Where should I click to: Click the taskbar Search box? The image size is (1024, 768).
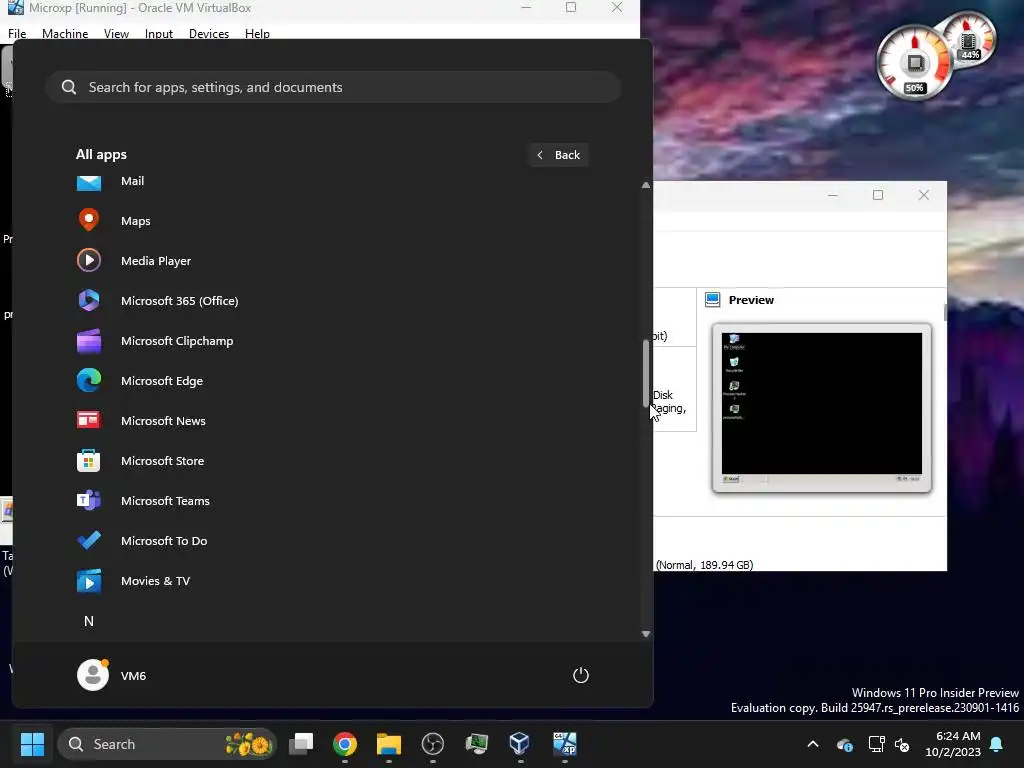pos(167,744)
